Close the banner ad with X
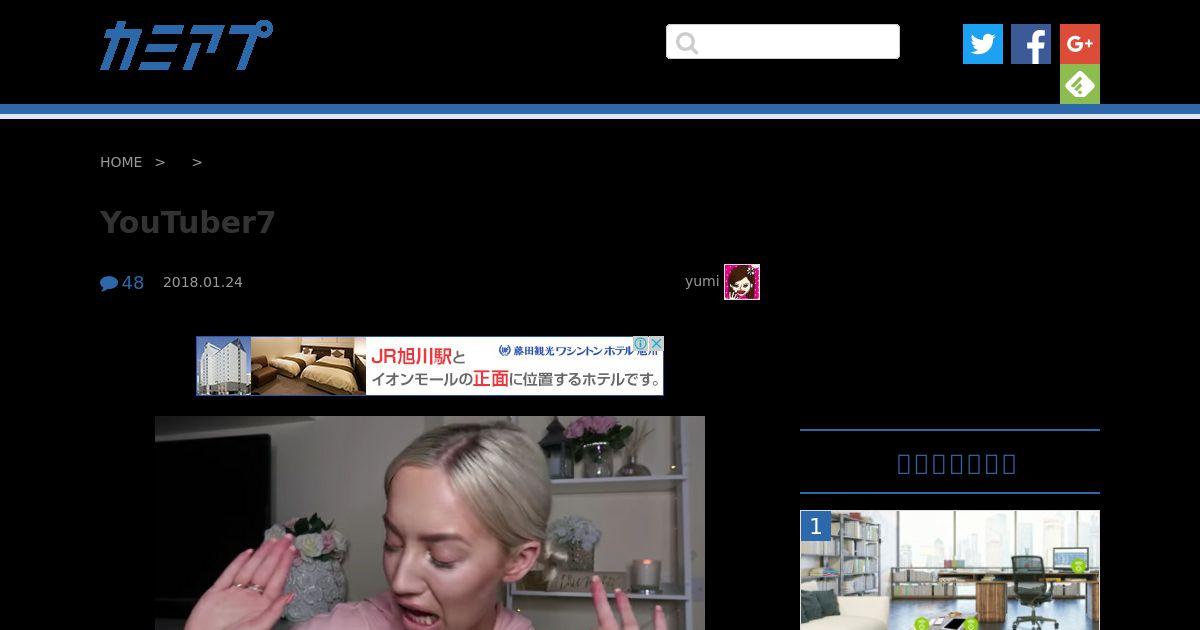1200x630 pixels. [x=656, y=343]
